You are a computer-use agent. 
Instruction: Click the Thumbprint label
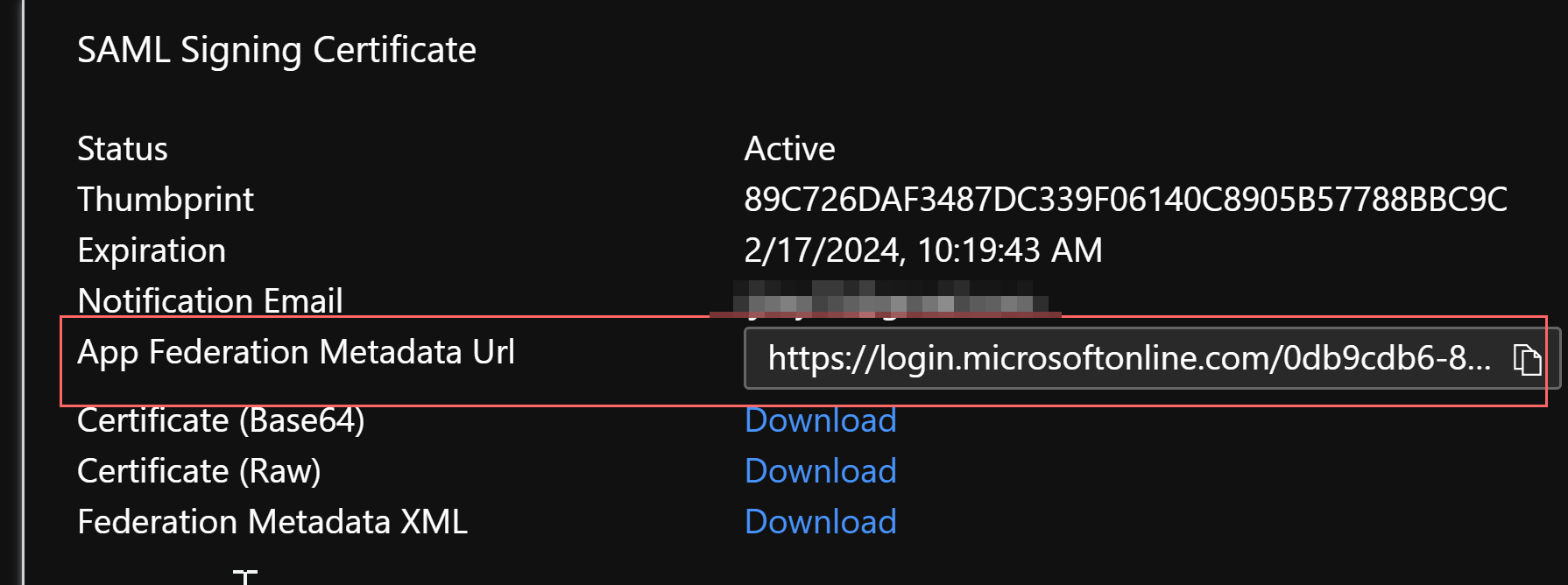point(166,200)
